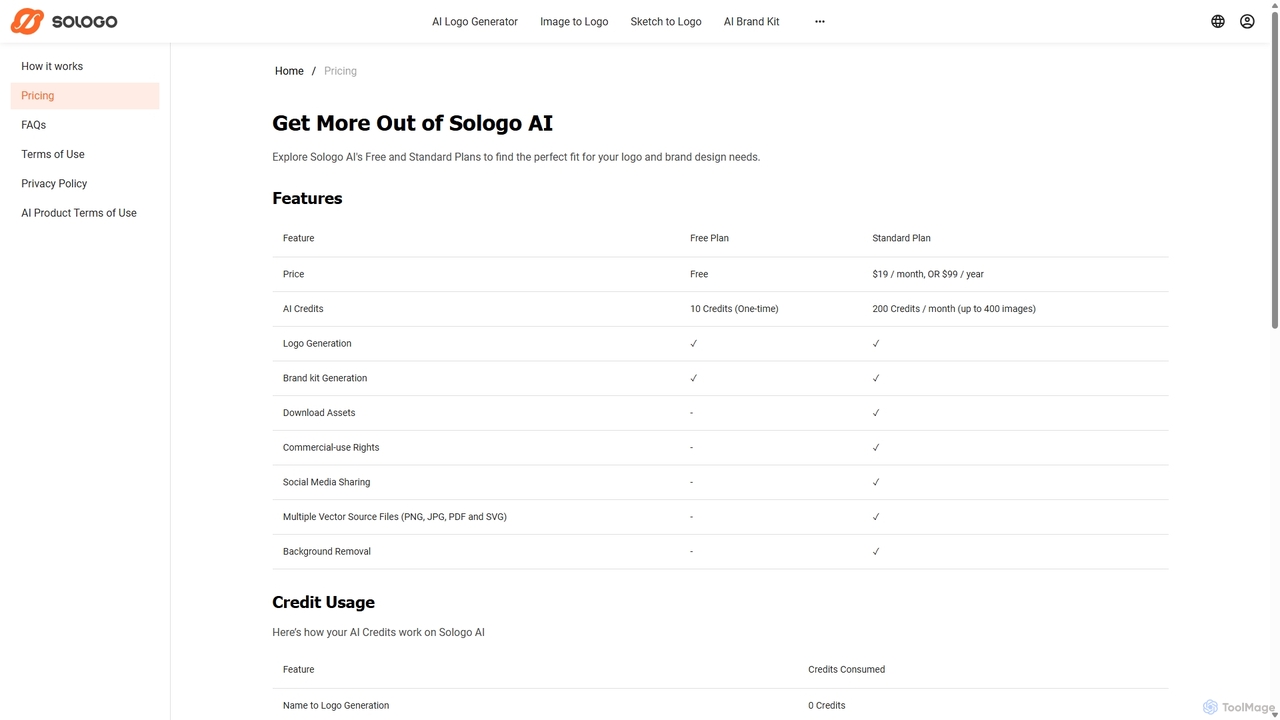The image size is (1280, 720).
Task: Click the 0 Credits cell
Action: tap(827, 705)
